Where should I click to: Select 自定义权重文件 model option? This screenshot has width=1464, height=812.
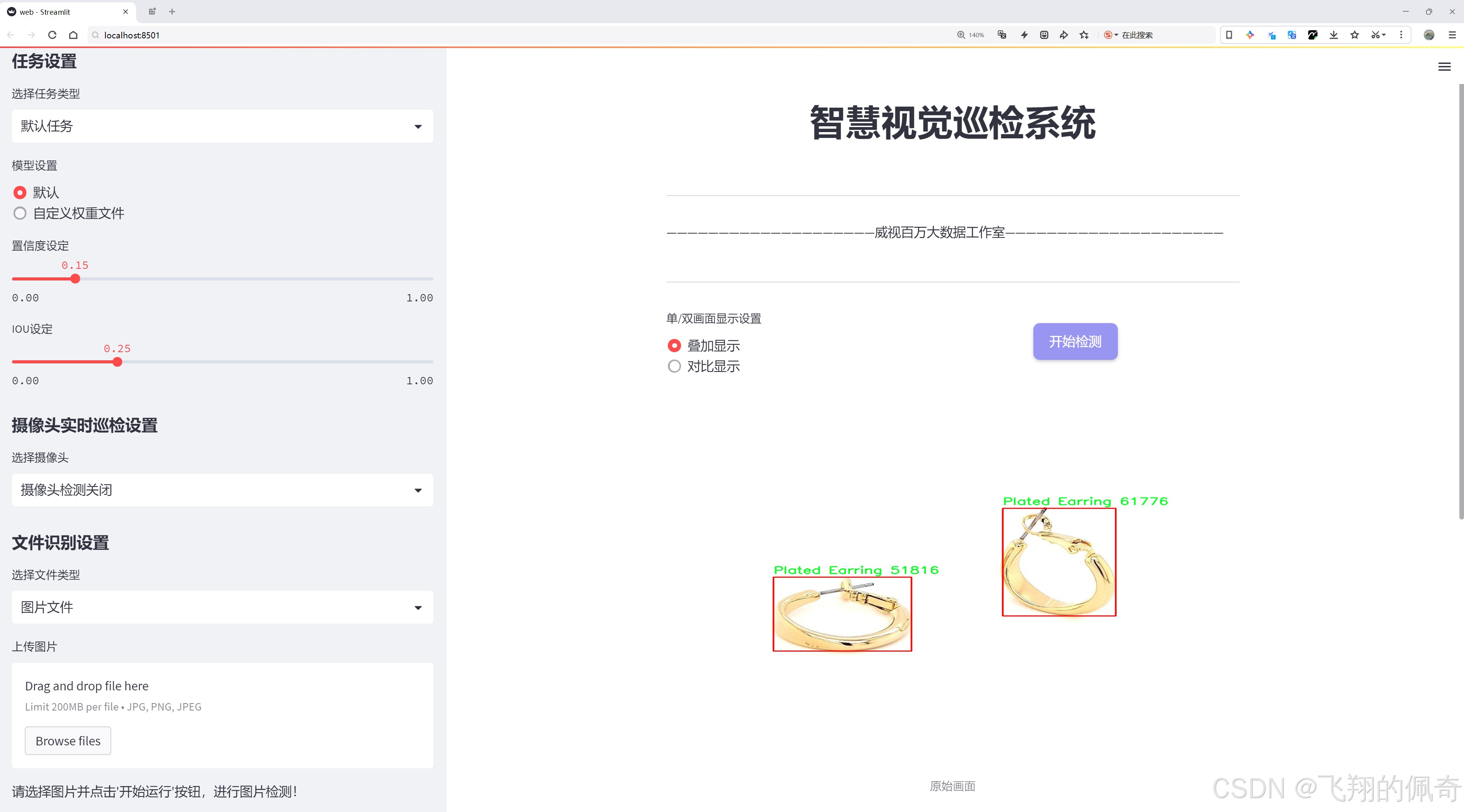pyautogui.click(x=20, y=213)
